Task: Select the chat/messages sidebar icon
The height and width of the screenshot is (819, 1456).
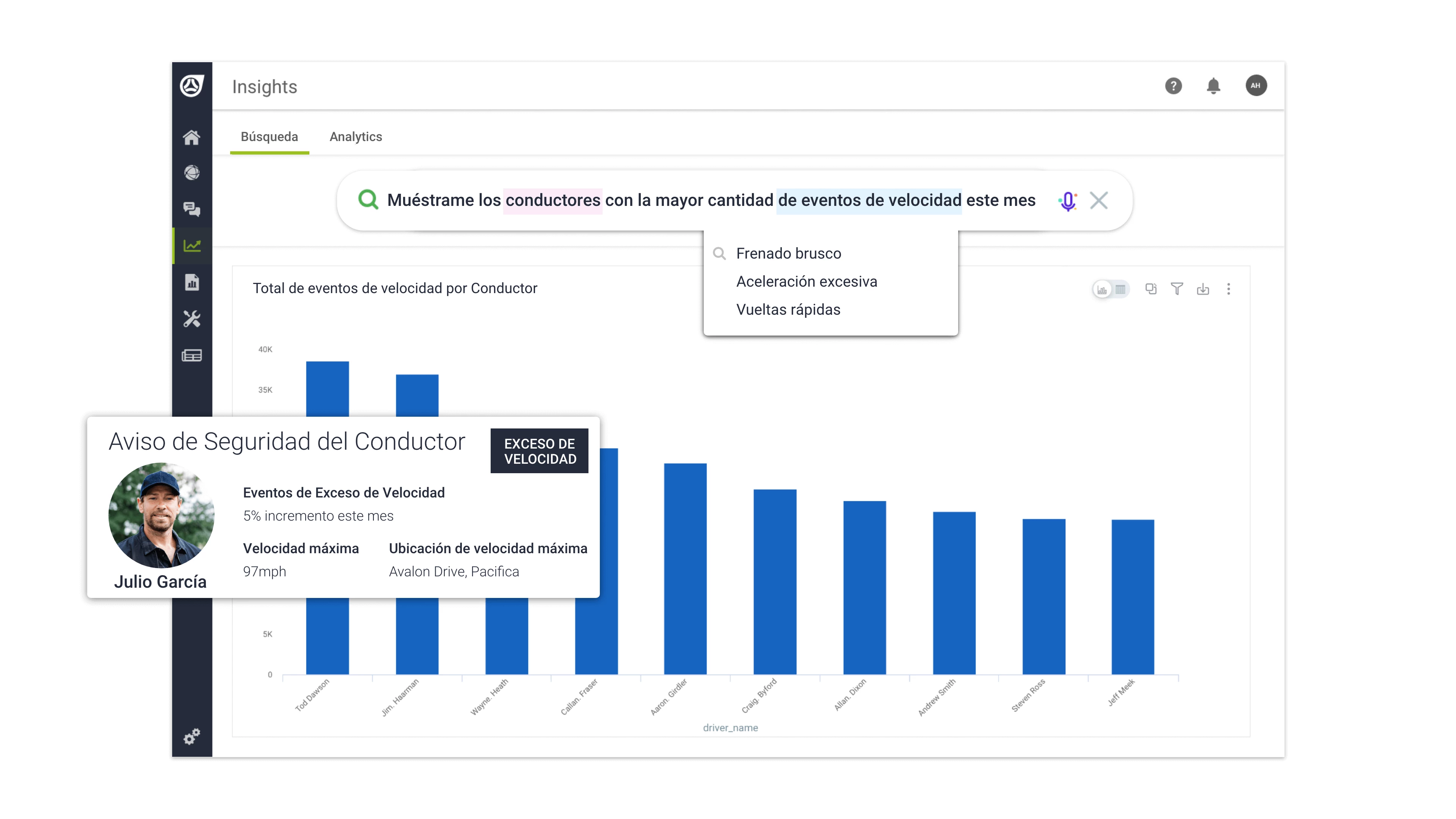Action: point(192,209)
